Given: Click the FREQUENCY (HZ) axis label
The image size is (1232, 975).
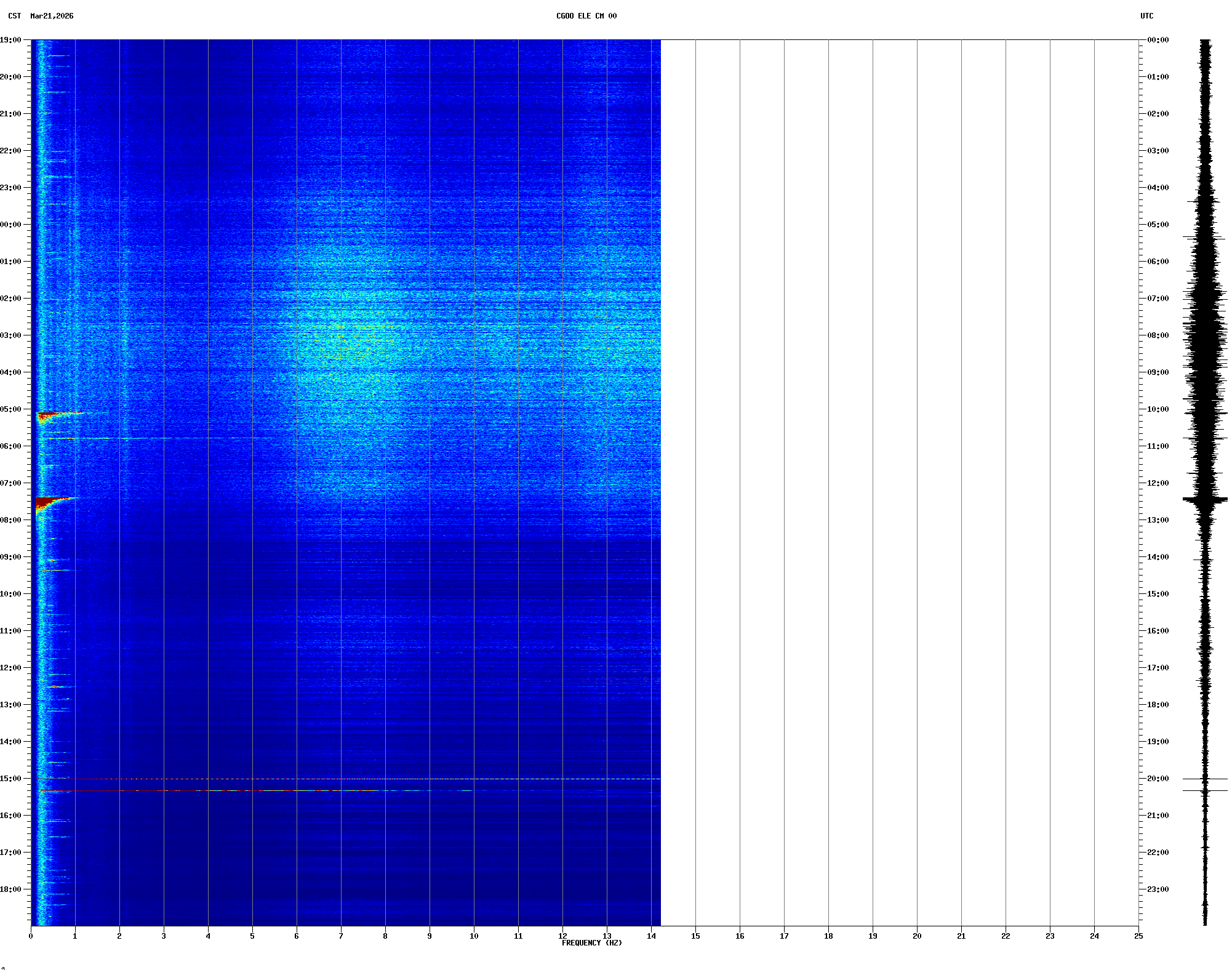Looking at the screenshot, I should pyautogui.click(x=591, y=943).
